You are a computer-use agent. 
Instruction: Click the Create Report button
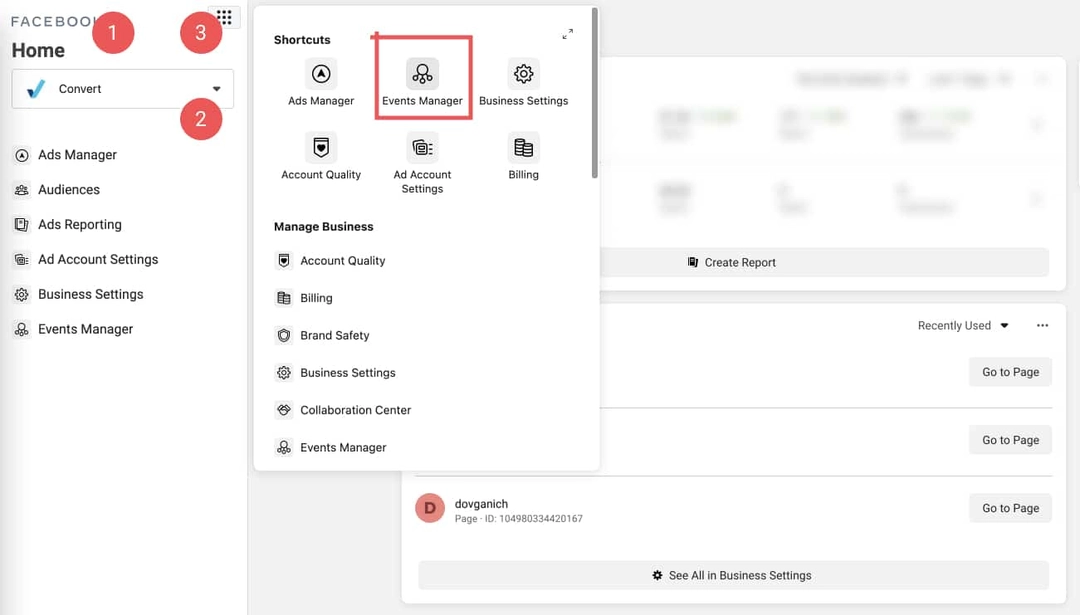tap(733, 263)
